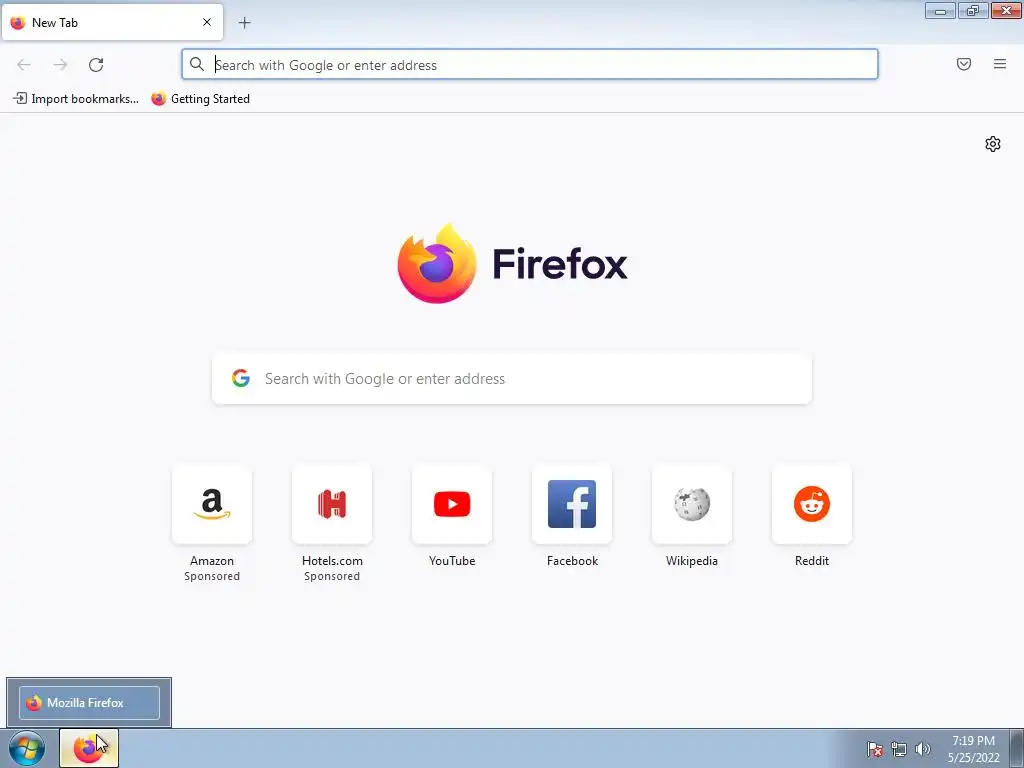This screenshot has height=768, width=1024.
Task: Select Mozilla Firefox taskbar preview
Action: pyautogui.click(x=89, y=703)
